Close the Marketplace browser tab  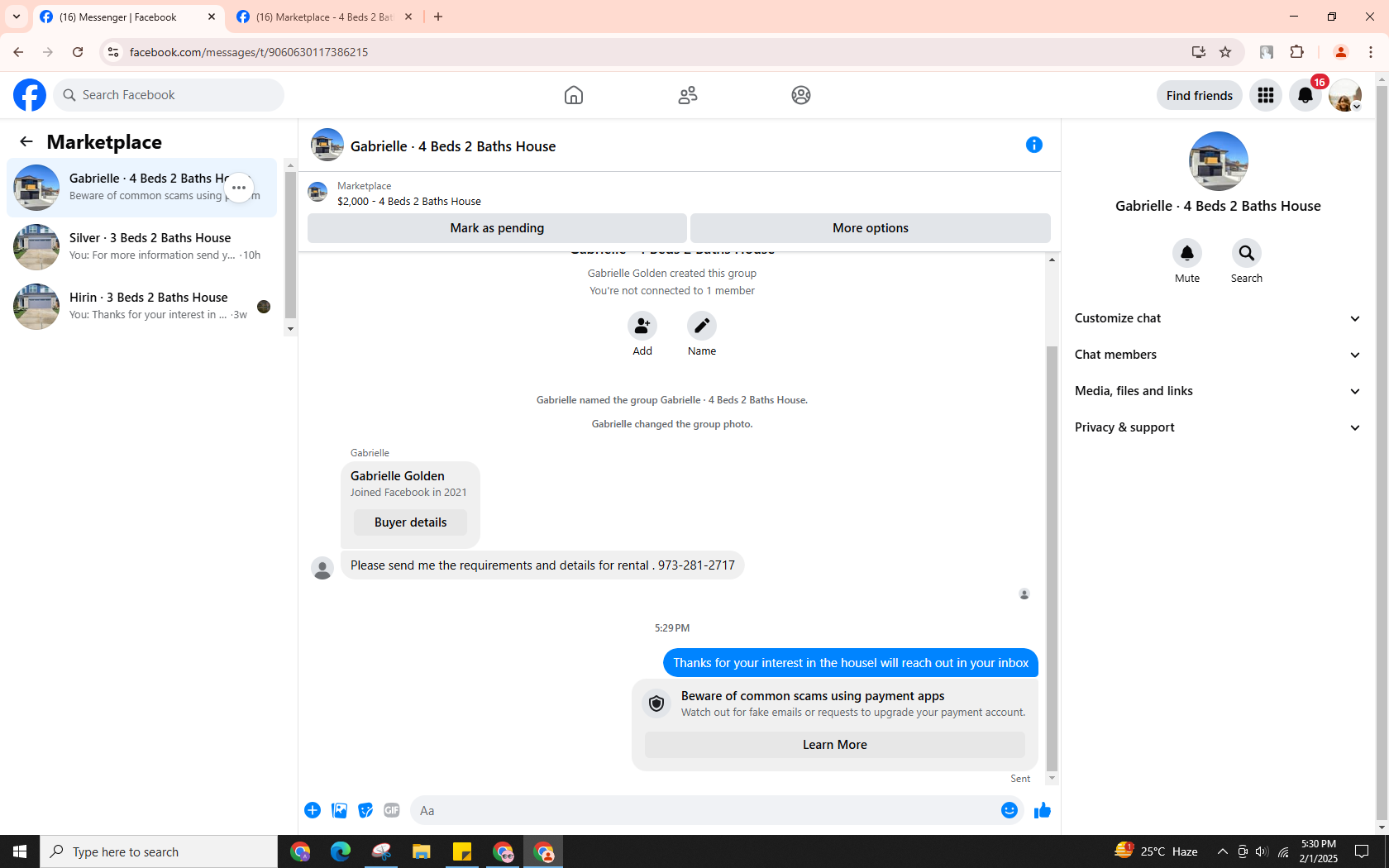[408, 17]
